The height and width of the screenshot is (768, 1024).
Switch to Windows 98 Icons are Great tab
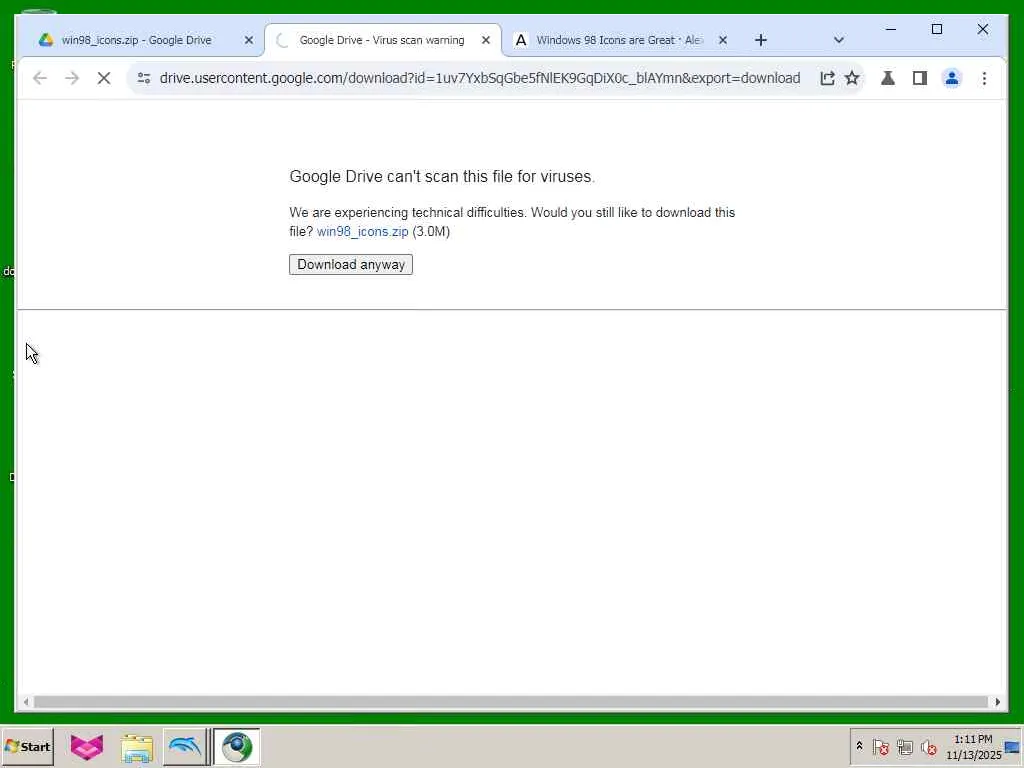tap(618, 40)
